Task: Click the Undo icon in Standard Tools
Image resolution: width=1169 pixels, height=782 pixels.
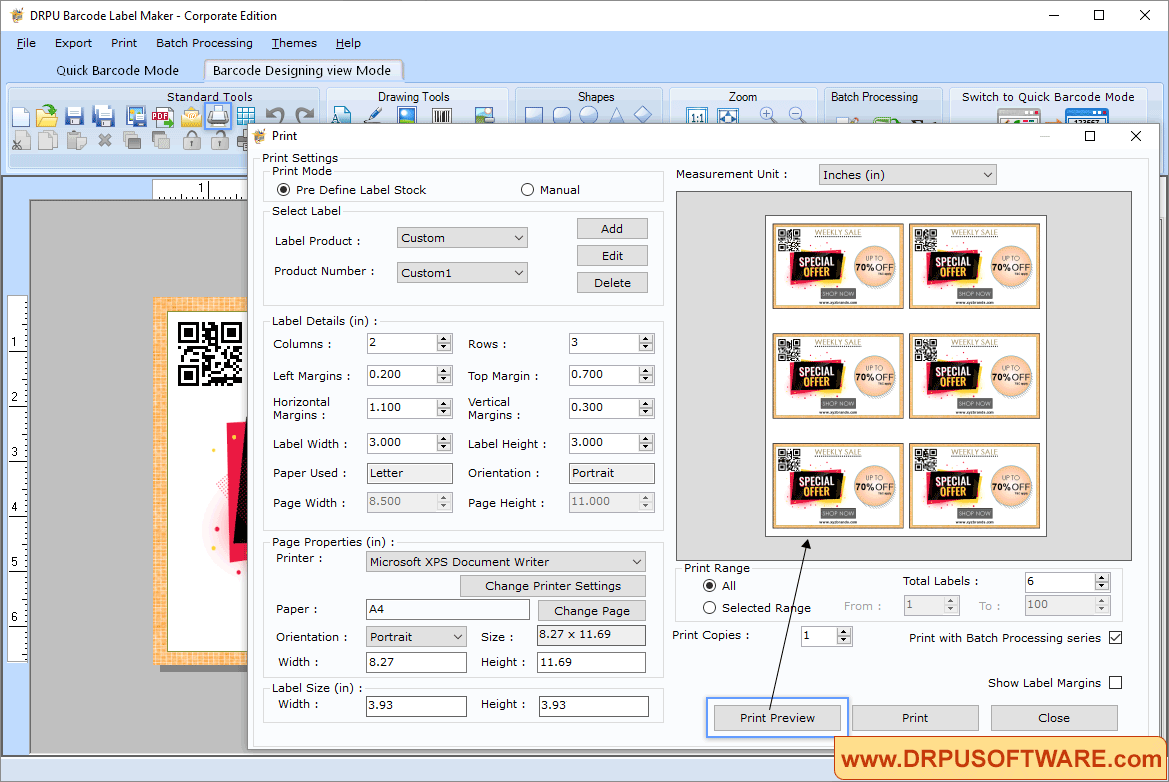Action: click(273, 115)
